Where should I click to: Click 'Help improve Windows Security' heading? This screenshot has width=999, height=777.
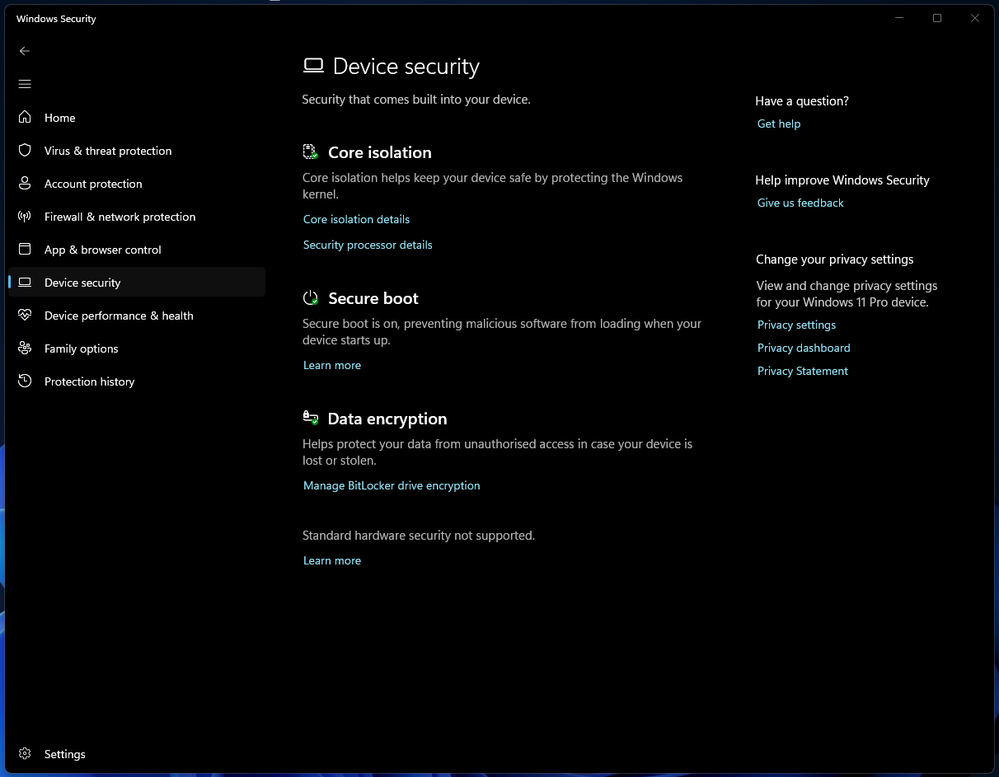[842, 180]
